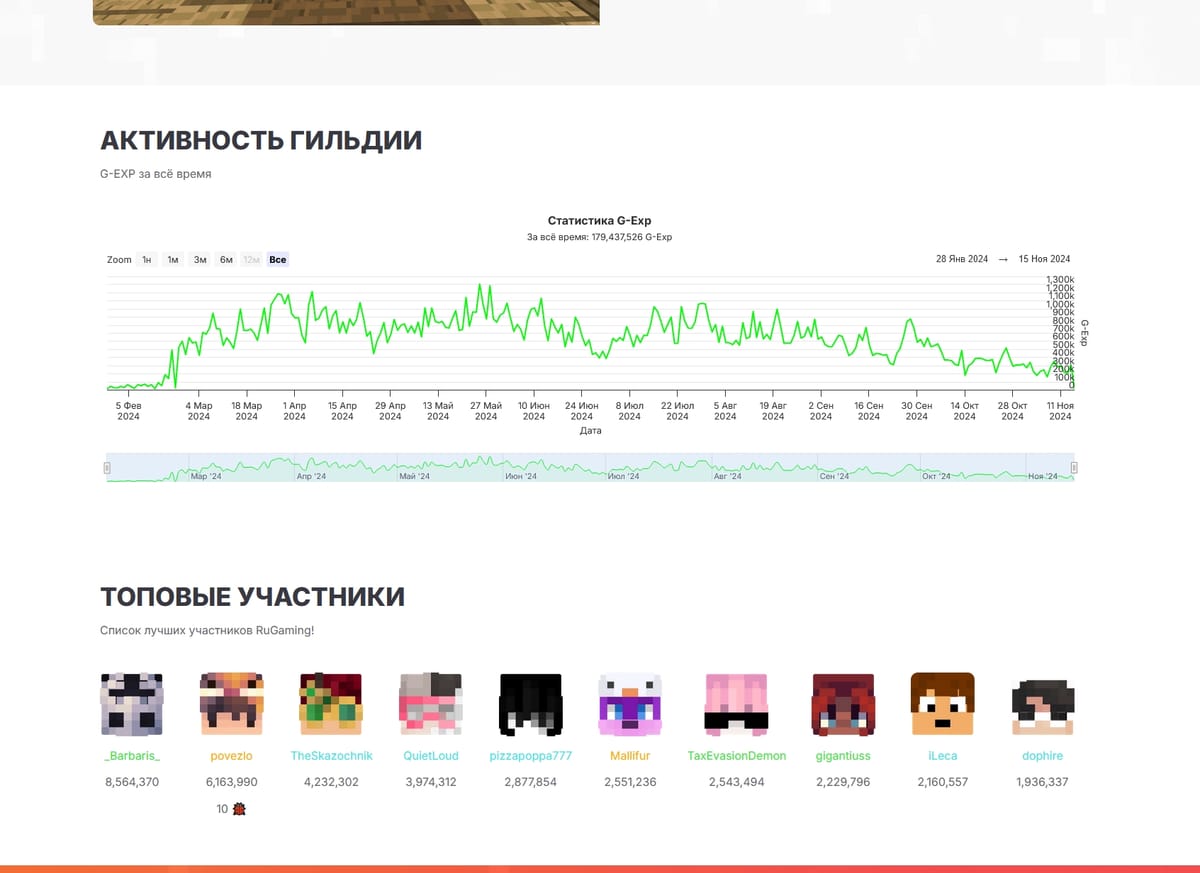This screenshot has height=873, width=1200.
Task: Click _Barbaris_'s player avatar icon
Action: [x=131, y=704]
